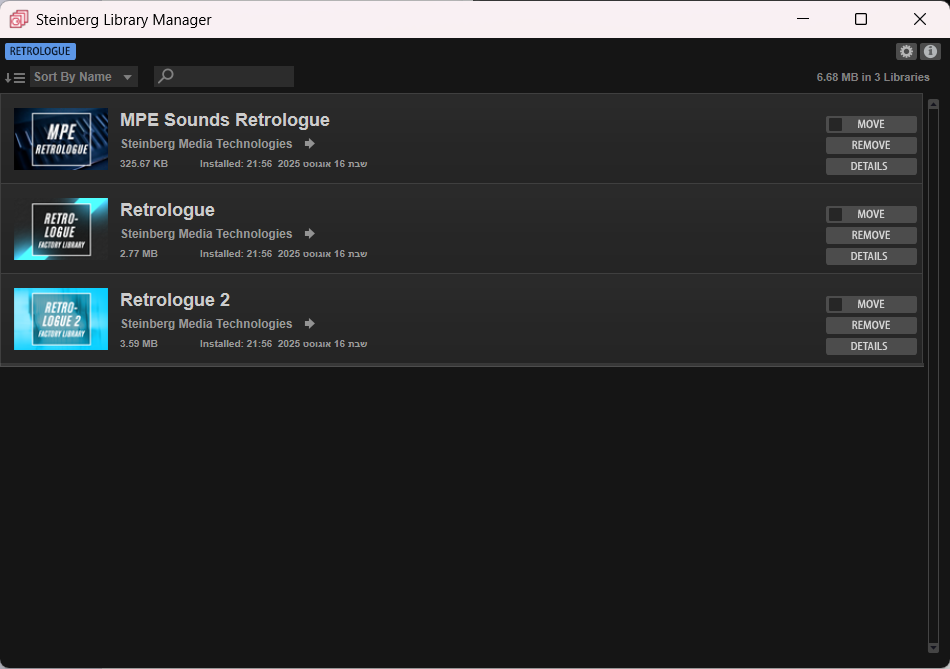Click Steinberg Media Technologies under MPE Sounds Retrologue
Screen dimensions: 950x669
coord(207,144)
